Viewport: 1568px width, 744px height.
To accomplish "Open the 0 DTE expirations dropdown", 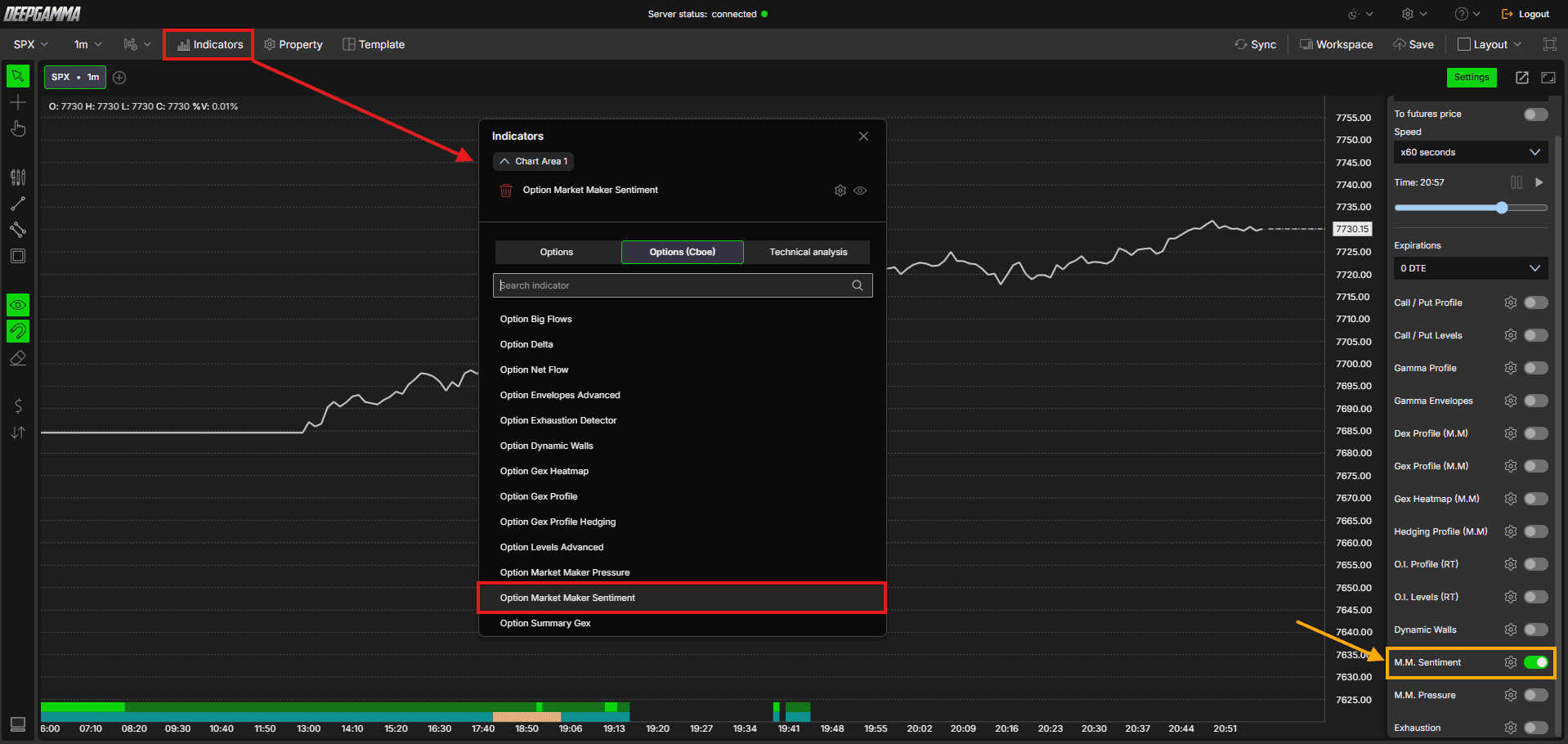I will point(1471,268).
